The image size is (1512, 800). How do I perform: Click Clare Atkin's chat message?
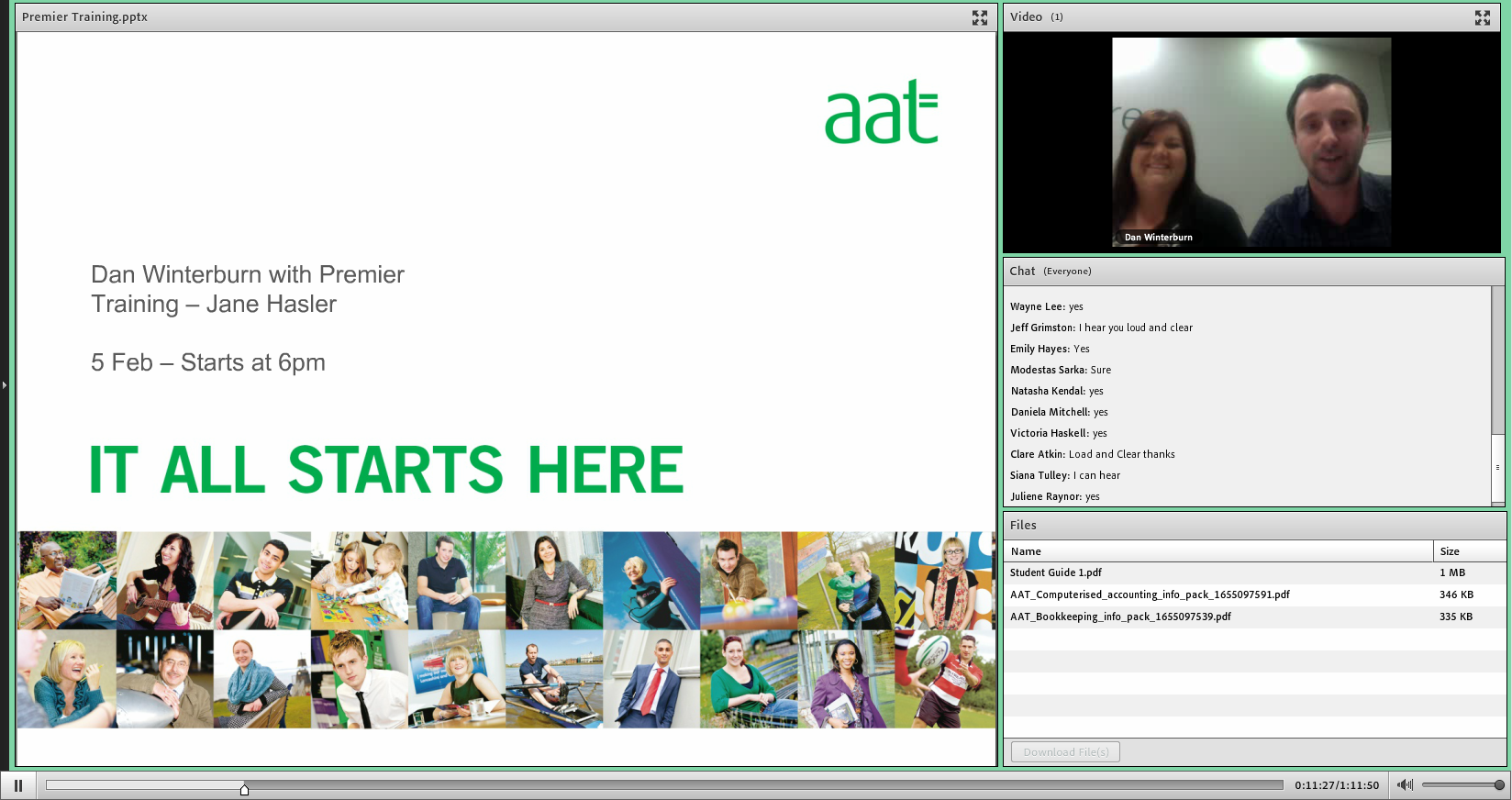[1093, 454]
